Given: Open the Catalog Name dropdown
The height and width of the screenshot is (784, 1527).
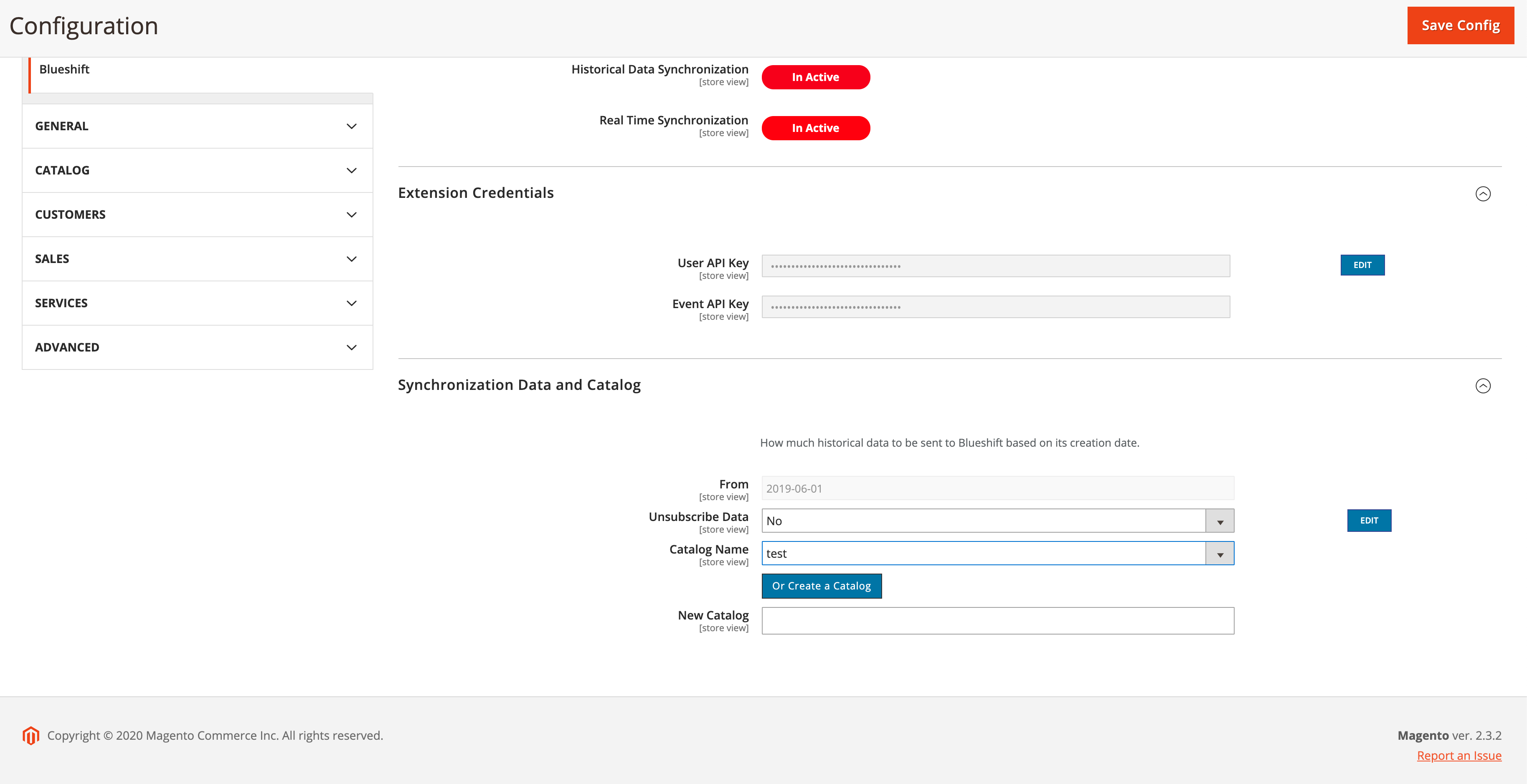Looking at the screenshot, I should [x=998, y=554].
